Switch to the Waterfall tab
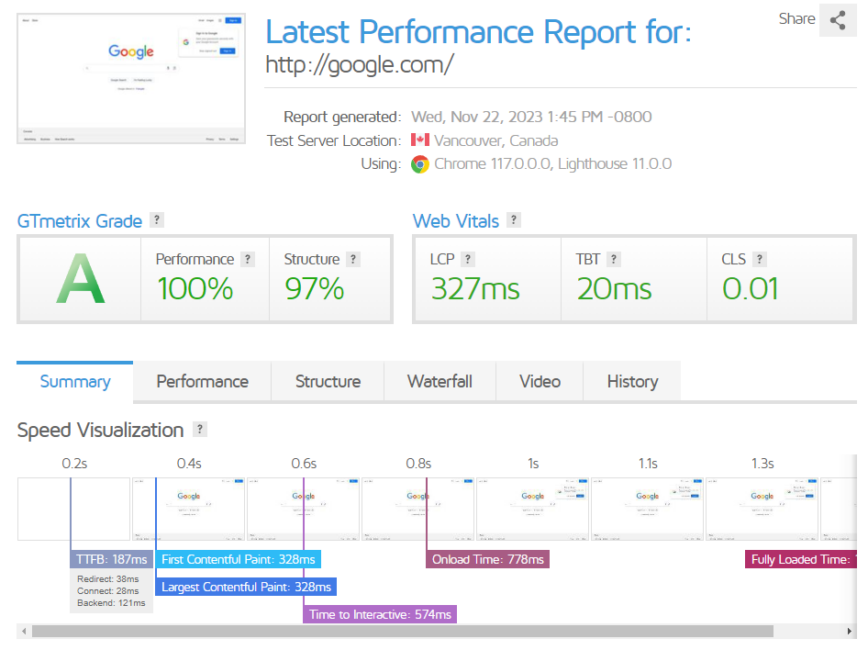Screen dimensions: 868x650 coord(439,381)
